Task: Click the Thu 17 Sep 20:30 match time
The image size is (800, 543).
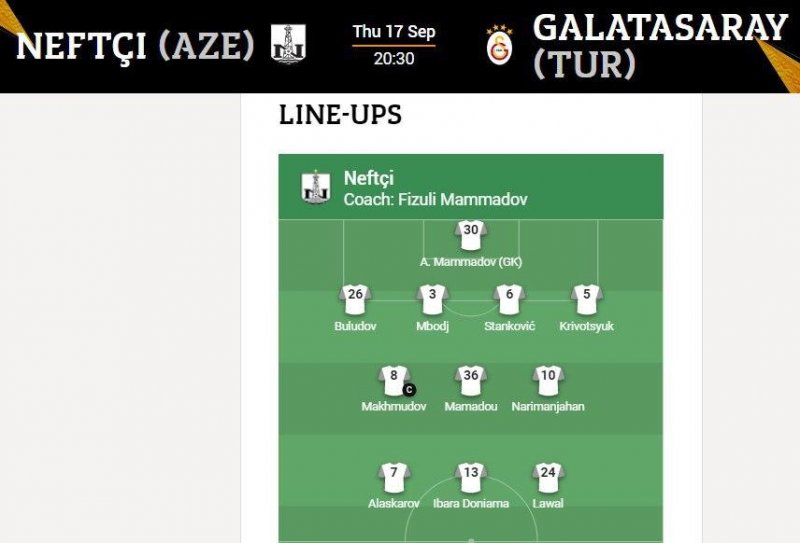Action: coord(394,45)
